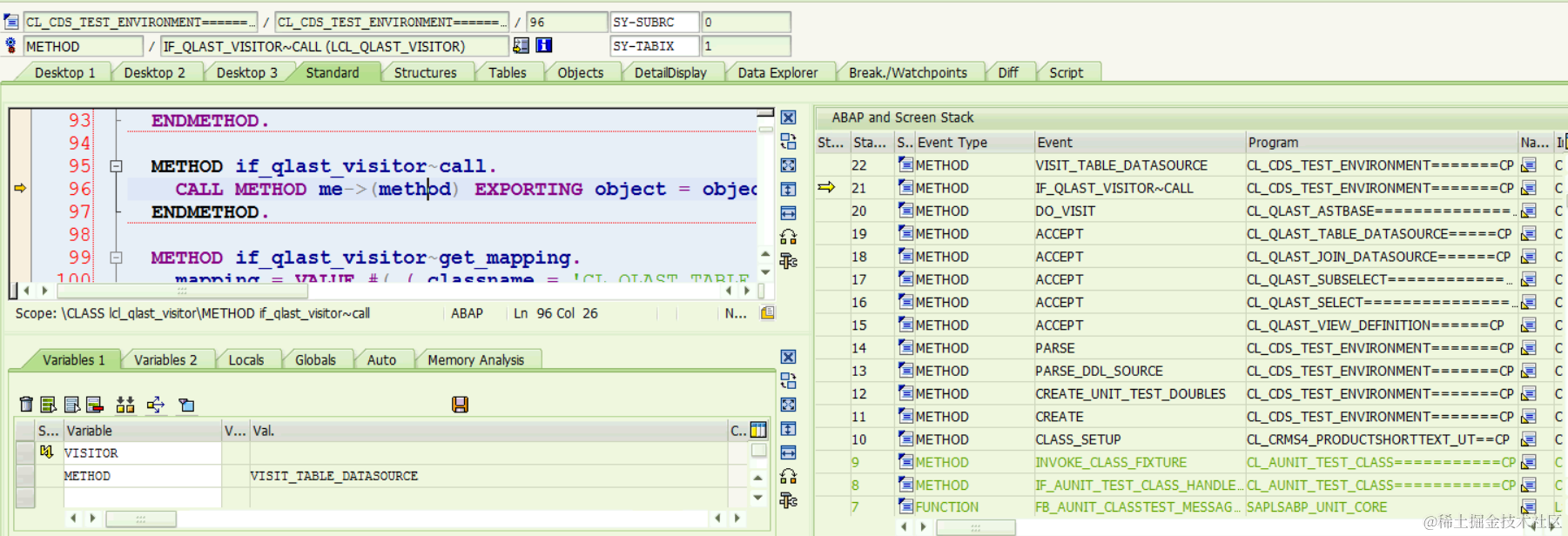Open services headset icon of source code tool
Viewport: 1568px width, 536px height.
pos(788,237)
